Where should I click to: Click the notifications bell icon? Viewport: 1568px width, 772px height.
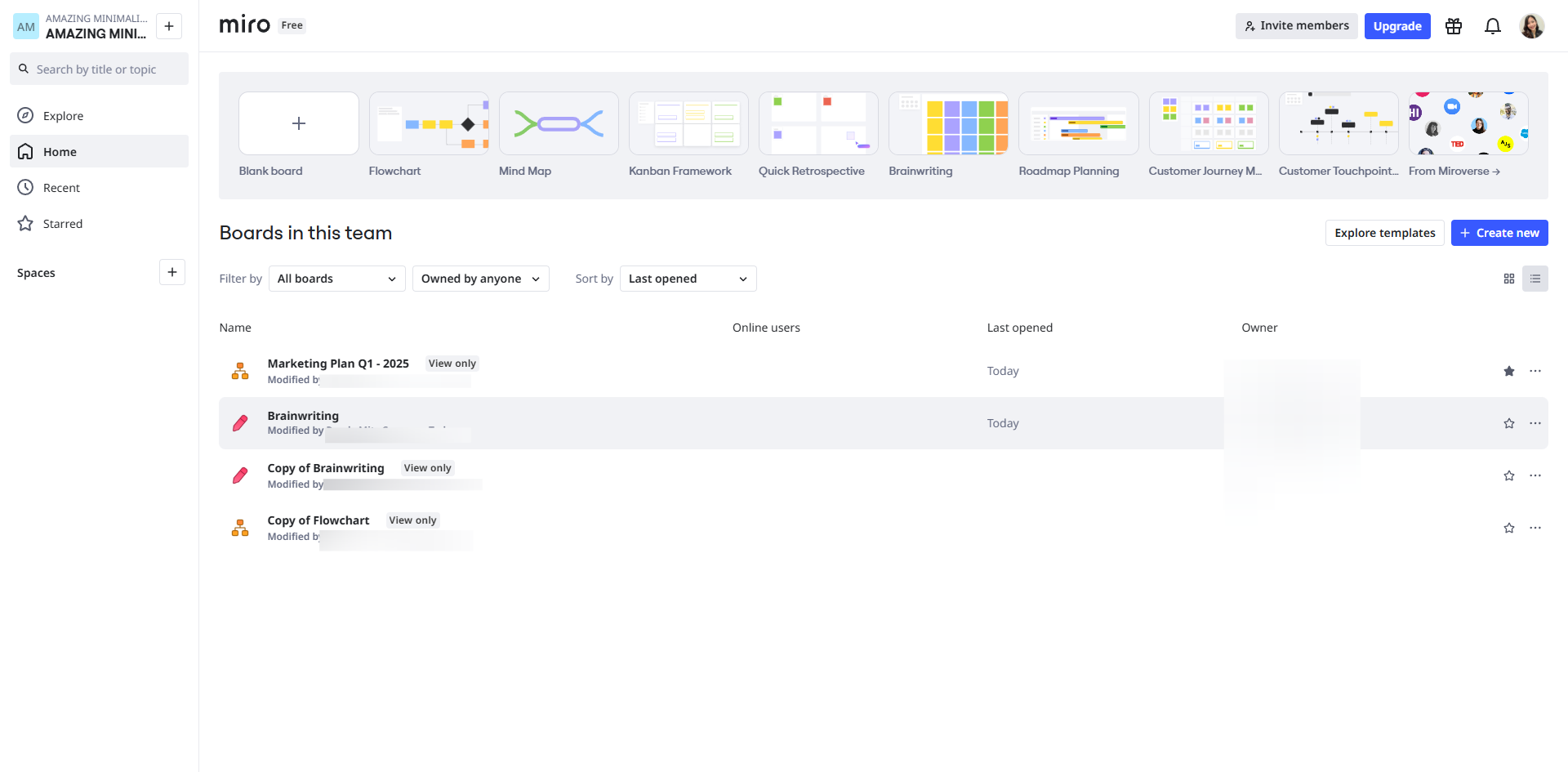click(1492, 26)
